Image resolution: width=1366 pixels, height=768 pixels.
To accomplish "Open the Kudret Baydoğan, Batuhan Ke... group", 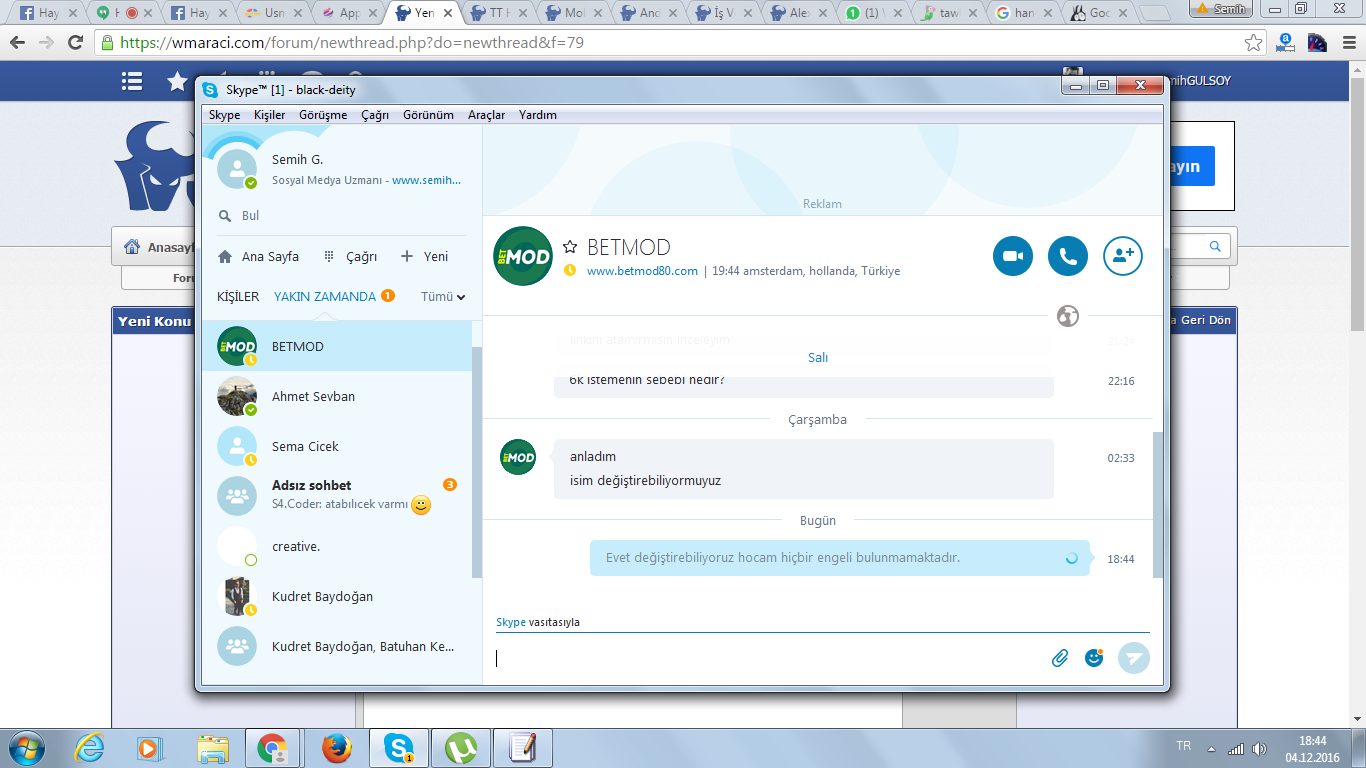I will click(337, 646).
